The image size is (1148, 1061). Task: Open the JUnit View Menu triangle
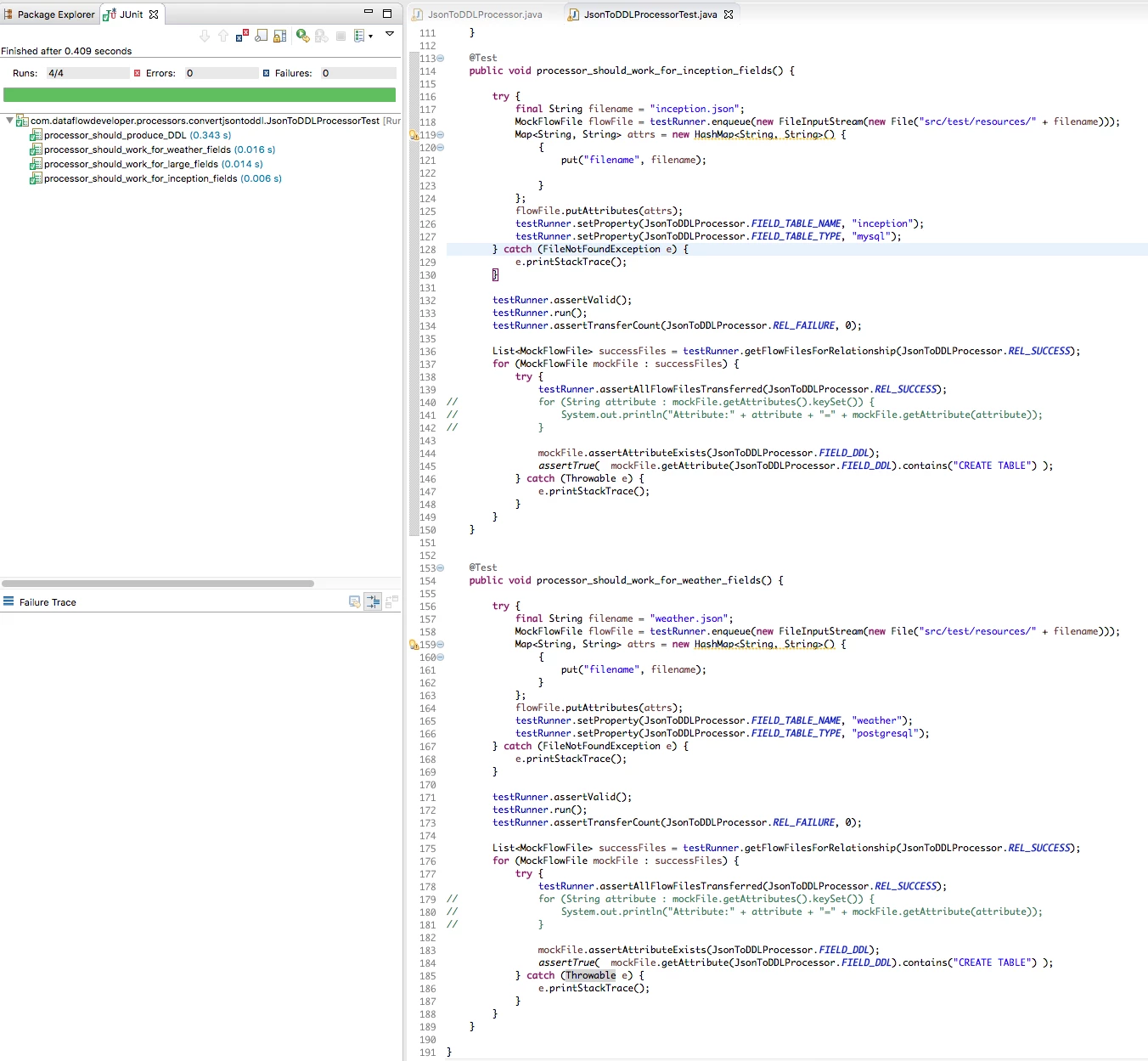tap(390, 34)
